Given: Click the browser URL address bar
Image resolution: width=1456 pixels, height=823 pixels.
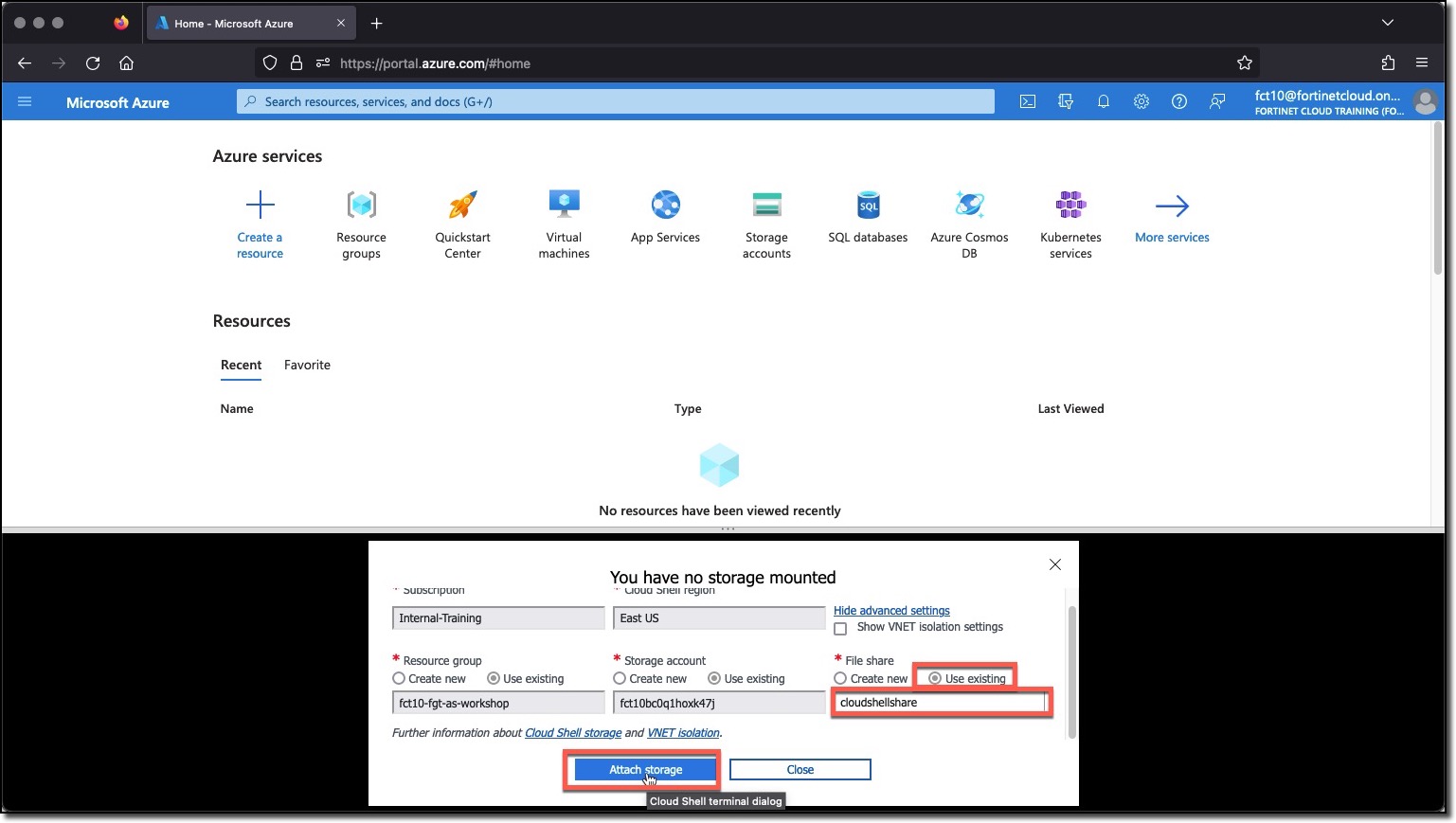Looking at the screenshot, I should coord(758,63).
